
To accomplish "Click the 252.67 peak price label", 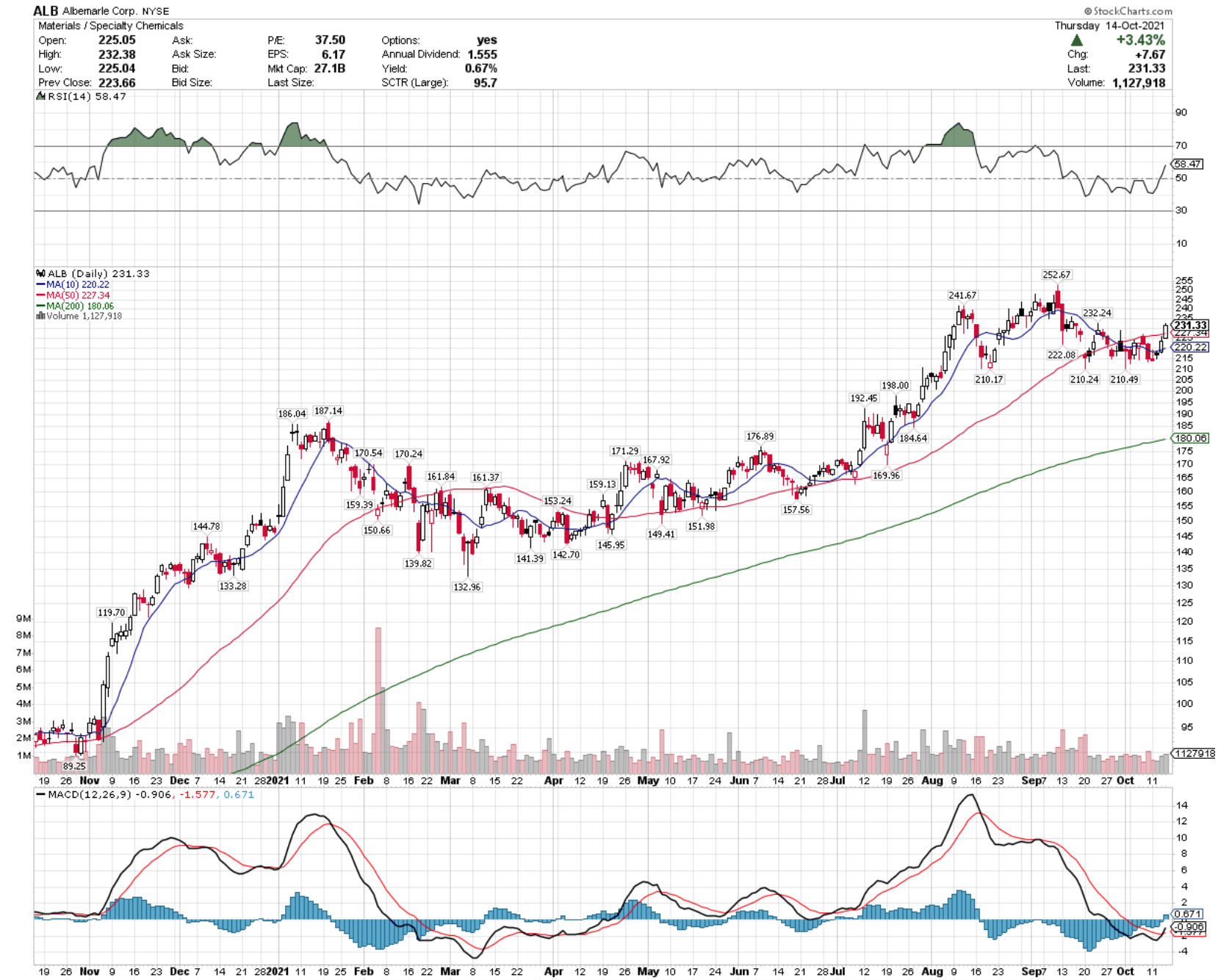I will (x=1056, y=275).
